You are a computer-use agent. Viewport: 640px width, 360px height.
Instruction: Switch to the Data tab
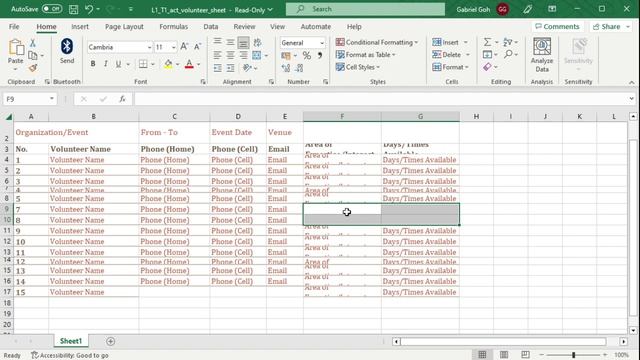(211, 27)
